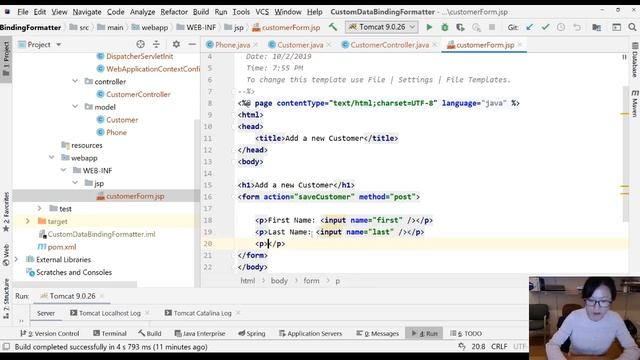Open the Version Control tool window

coord(50,333)
